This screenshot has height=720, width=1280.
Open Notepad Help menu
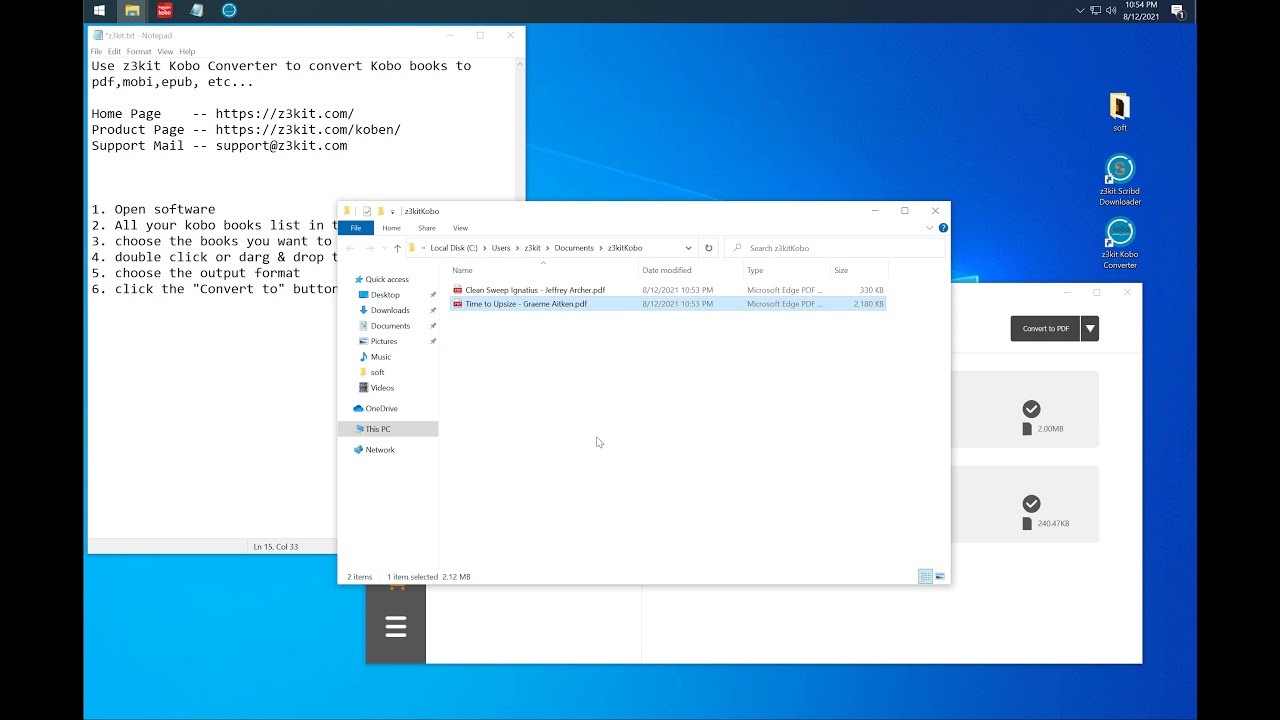click(187, 52)
